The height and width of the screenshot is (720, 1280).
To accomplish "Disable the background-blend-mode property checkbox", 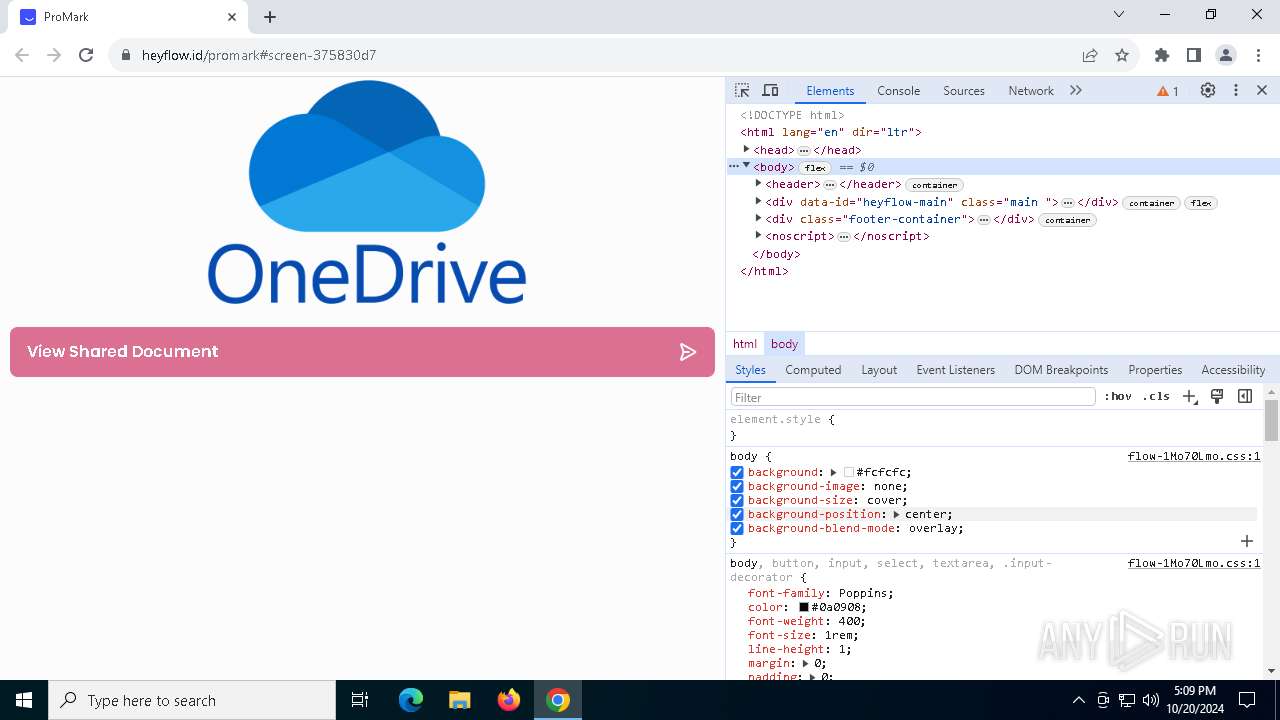I will tap(737, 528).
